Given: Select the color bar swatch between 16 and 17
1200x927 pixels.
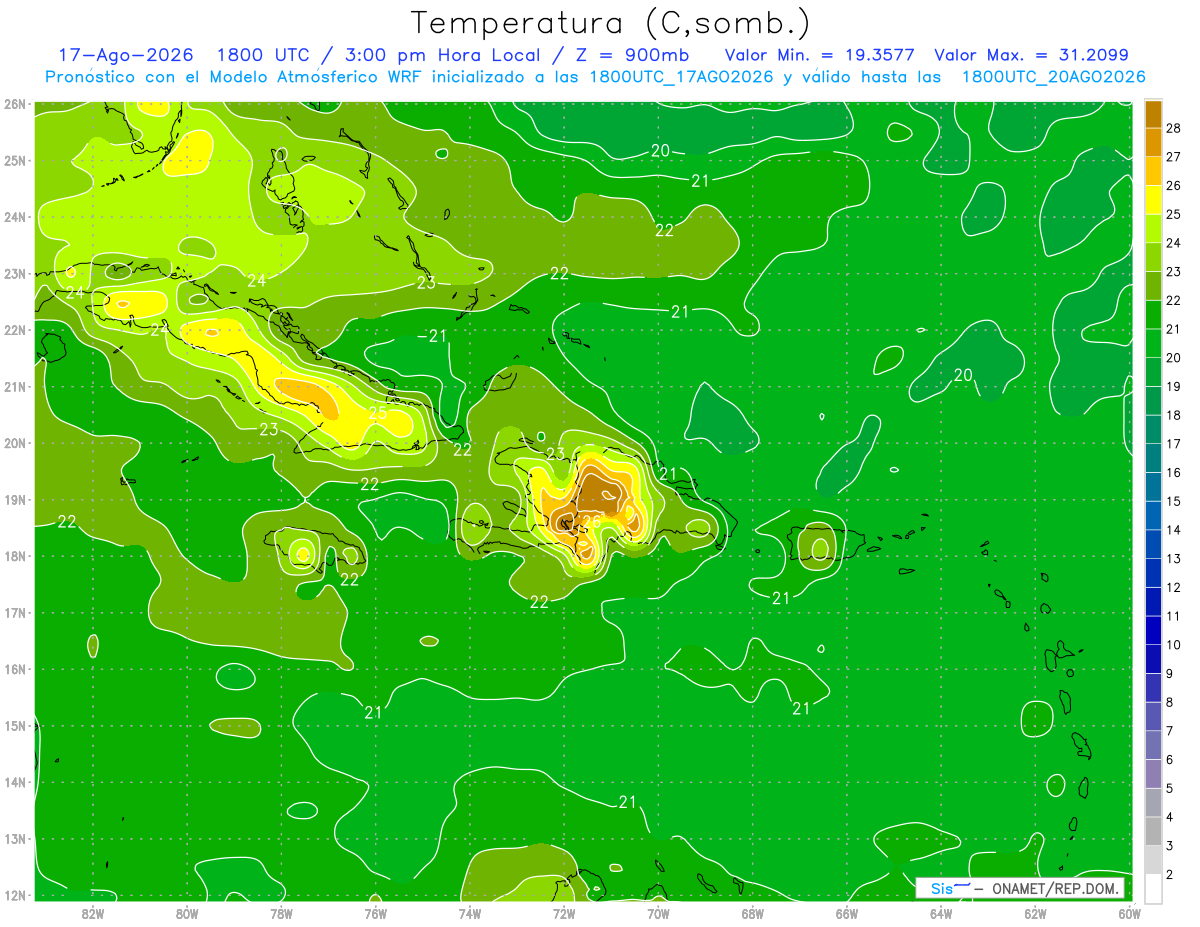Looking at the screenshot, I should [x=1153, y=457].
